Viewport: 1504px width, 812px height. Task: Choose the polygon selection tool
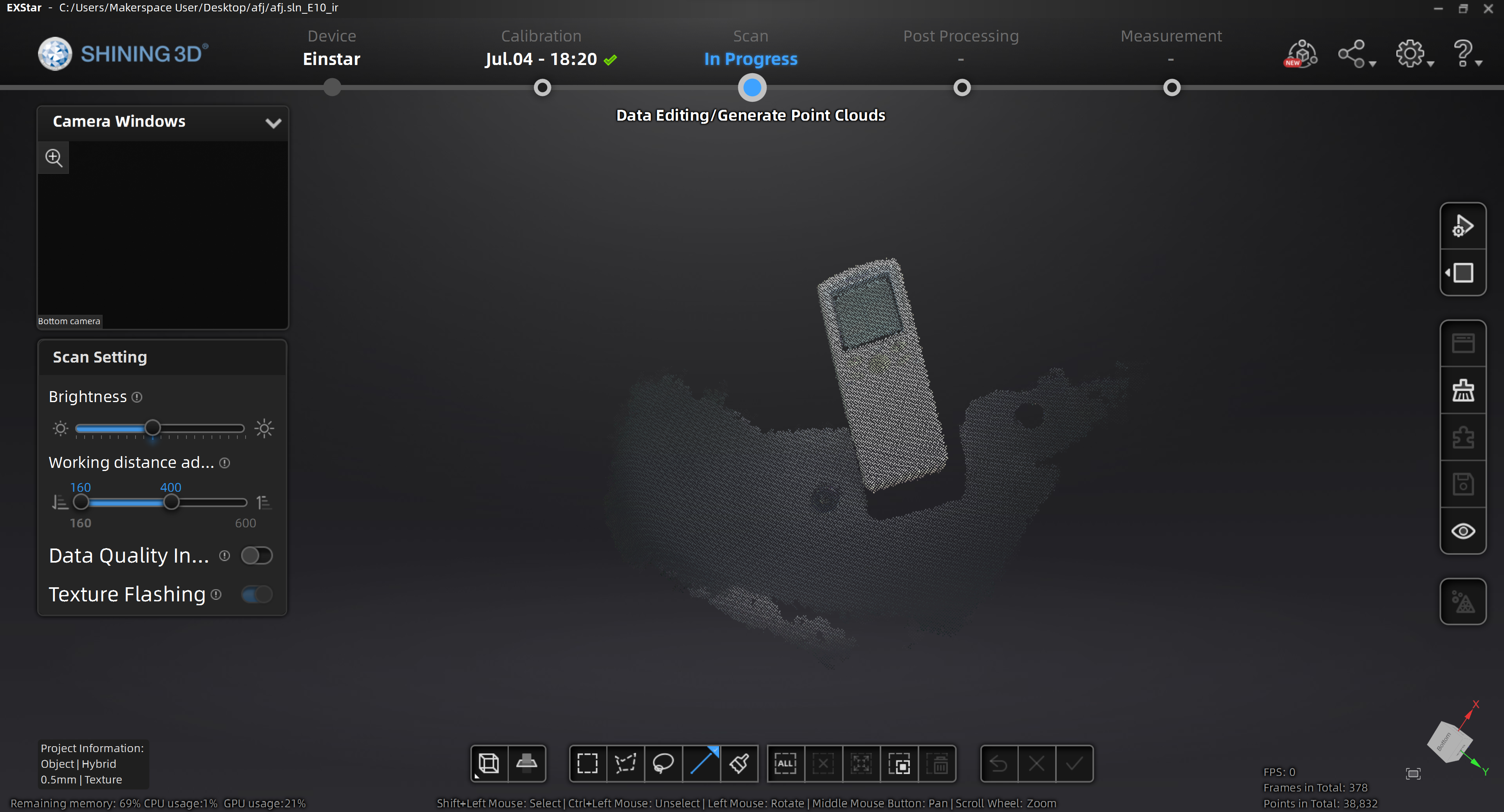tap(625, 763)
